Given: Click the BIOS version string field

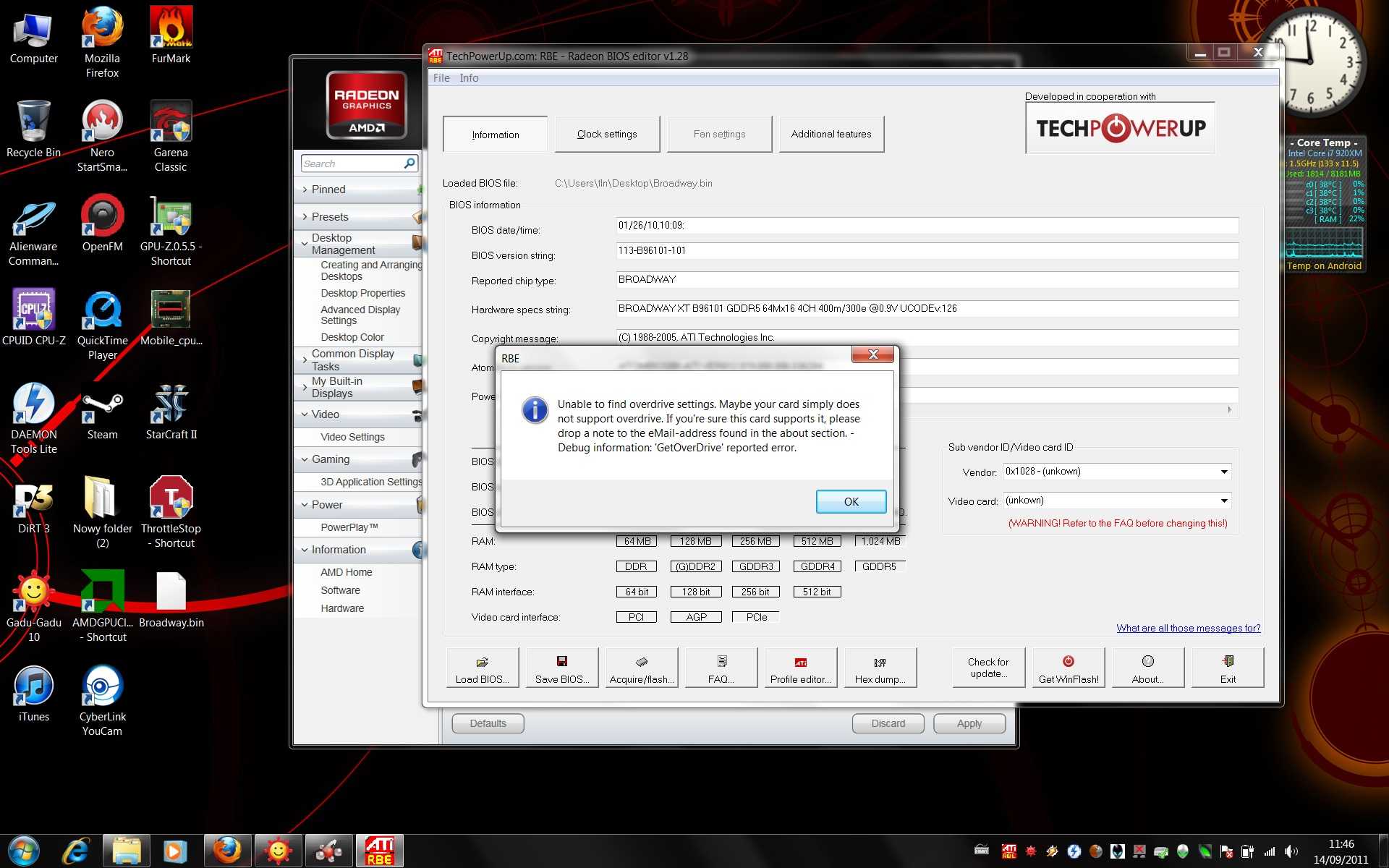Looking at the screenshot, I should [927, 251].
